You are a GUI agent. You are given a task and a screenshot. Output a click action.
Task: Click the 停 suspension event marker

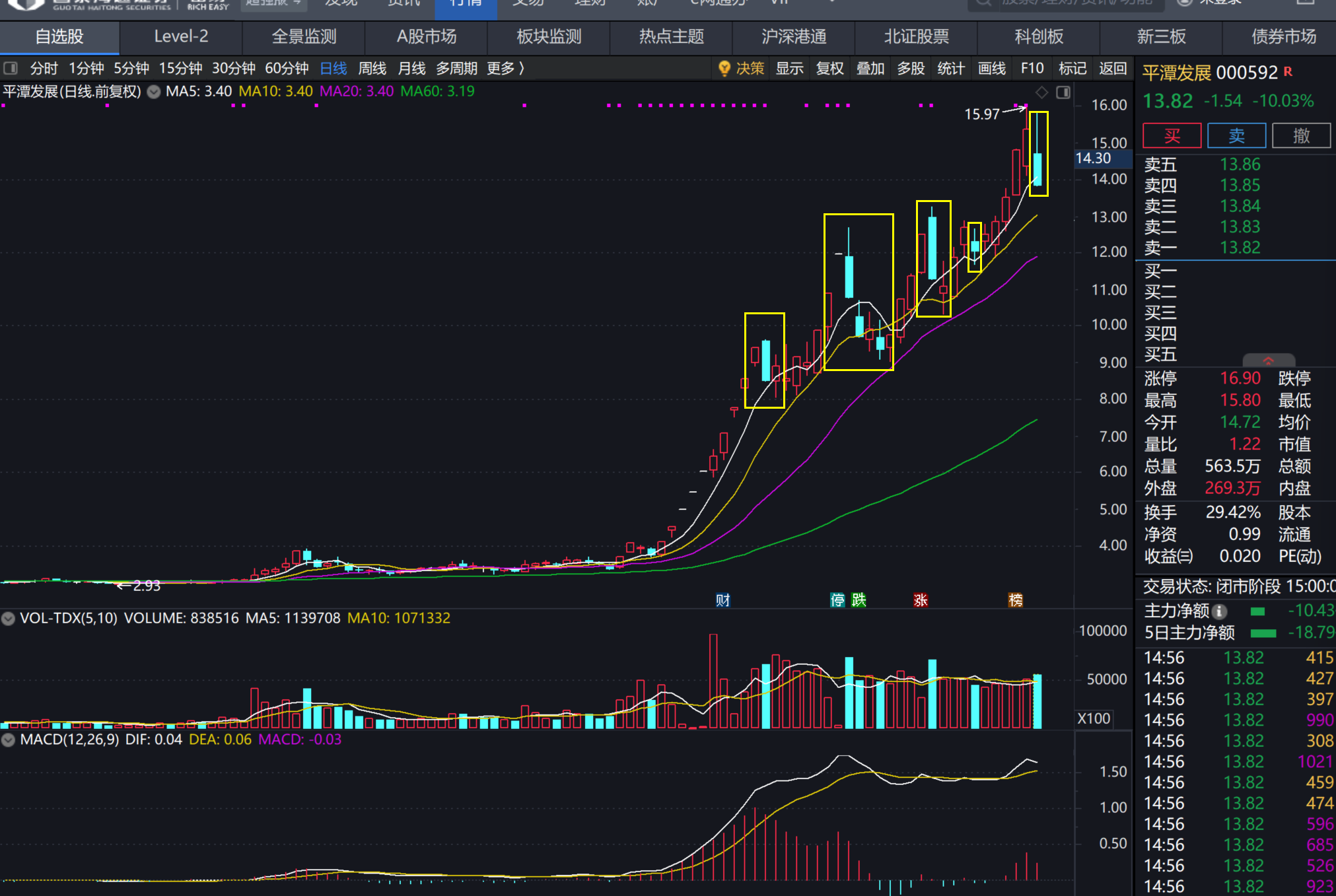[837, 600]
